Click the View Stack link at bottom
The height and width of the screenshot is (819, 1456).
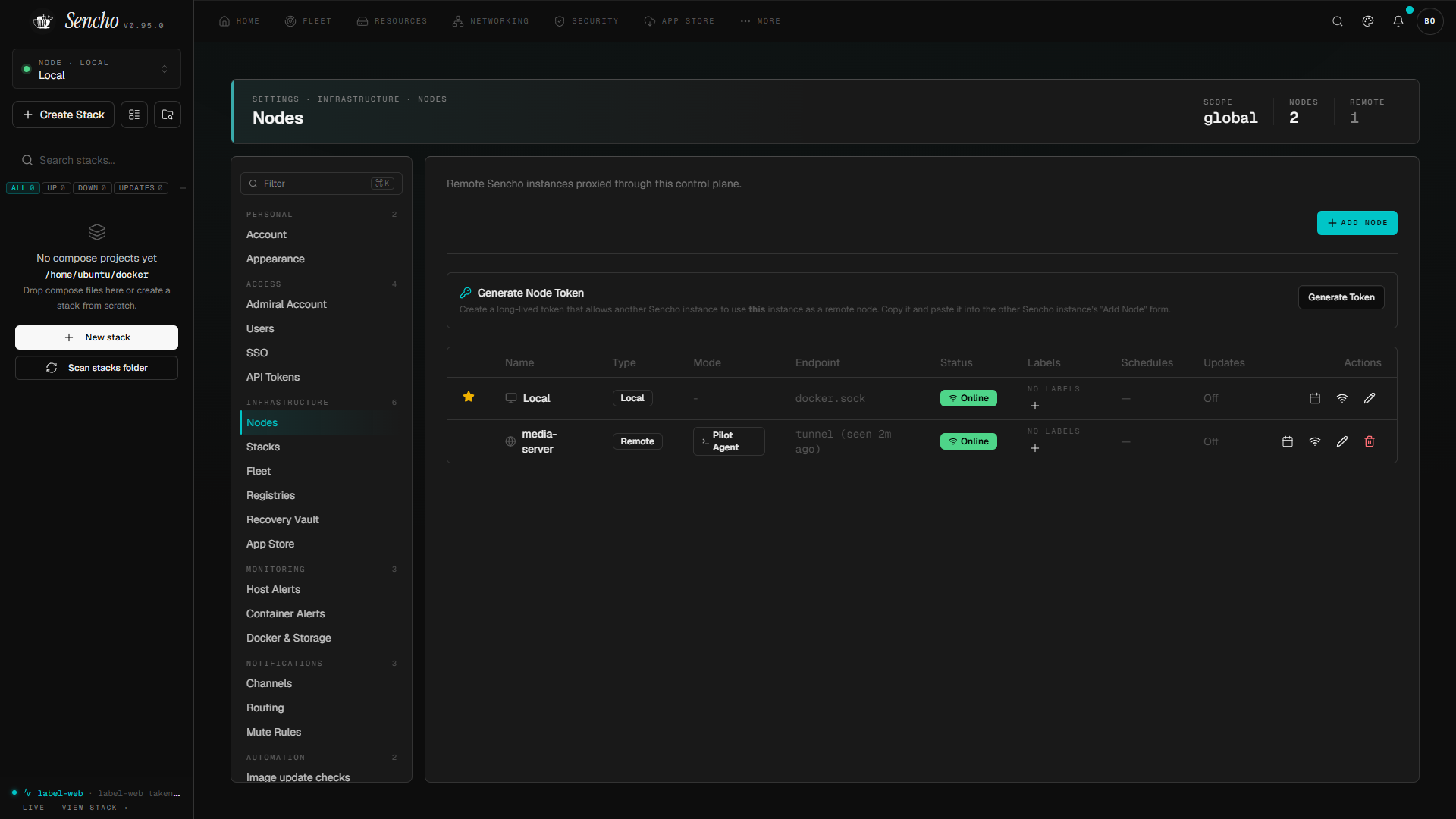point(95,808)
